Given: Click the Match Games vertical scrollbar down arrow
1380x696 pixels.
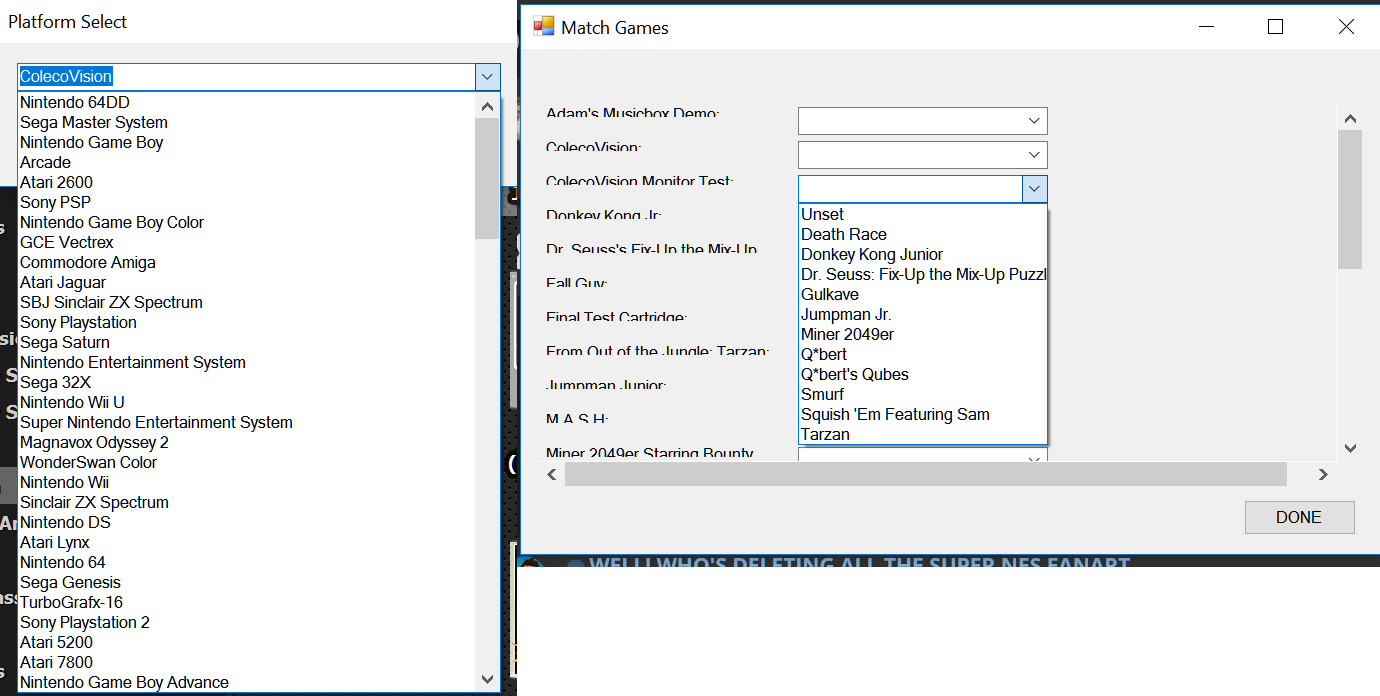Looking at the screenshot, I should pos(1350,448).
